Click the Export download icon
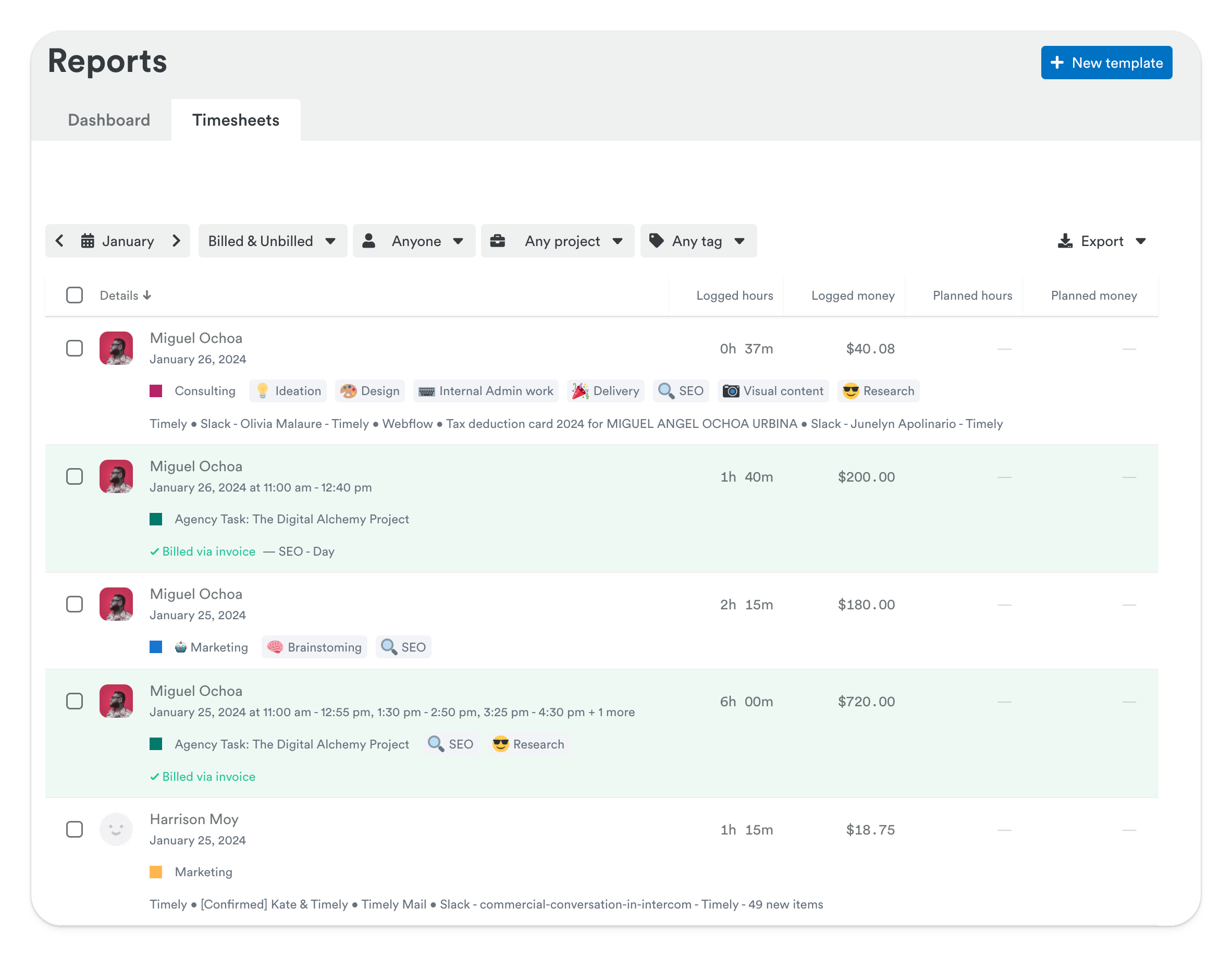The width and height of the screenshot is (1232, 957). point(1065,241)
